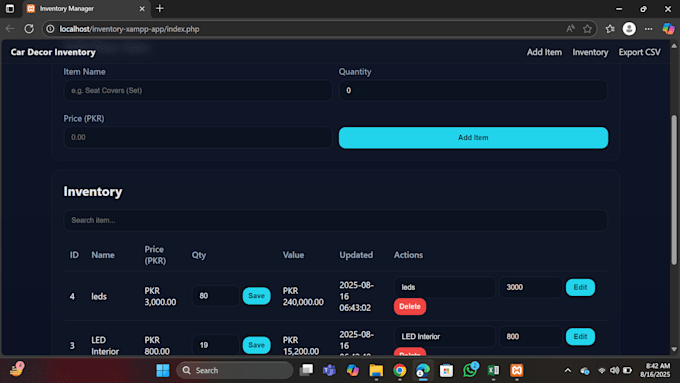Screen dimensions: 680x383
Task: Edit the name field containing leds
Action: coord(445,287)
